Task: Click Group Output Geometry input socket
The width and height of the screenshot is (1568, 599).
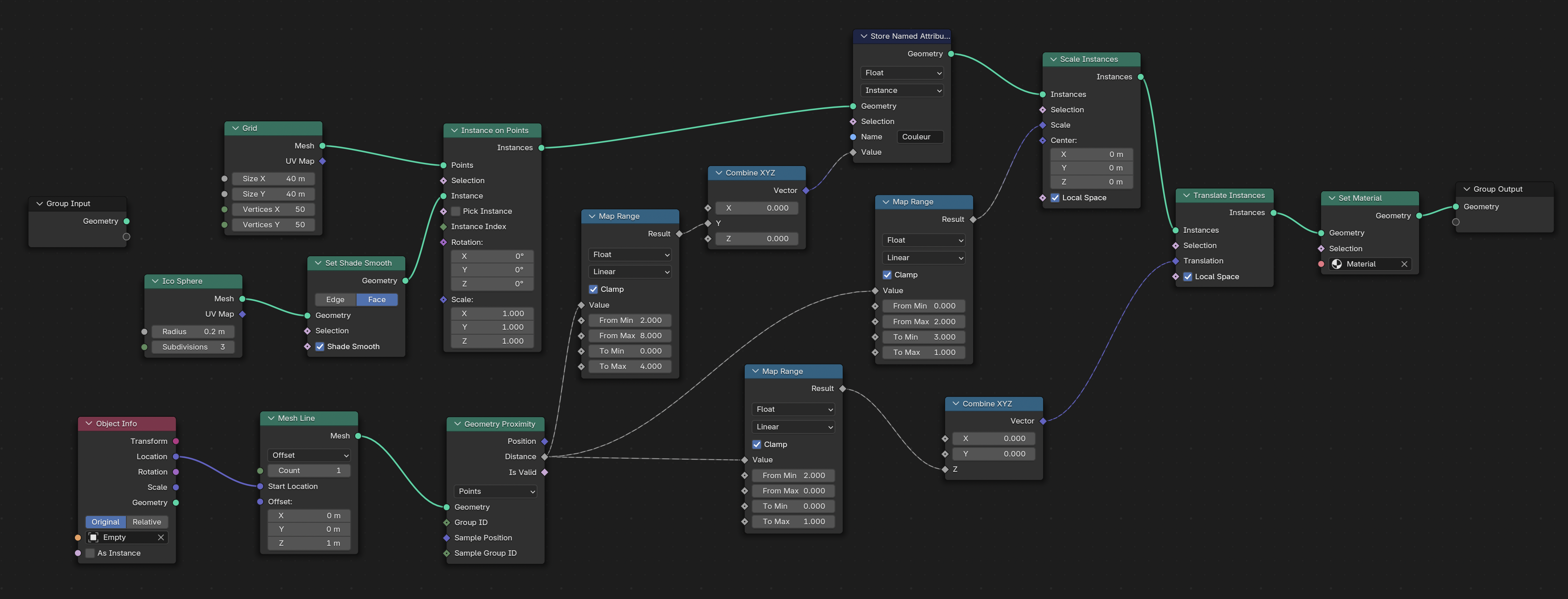Action: click(1456, 207)
